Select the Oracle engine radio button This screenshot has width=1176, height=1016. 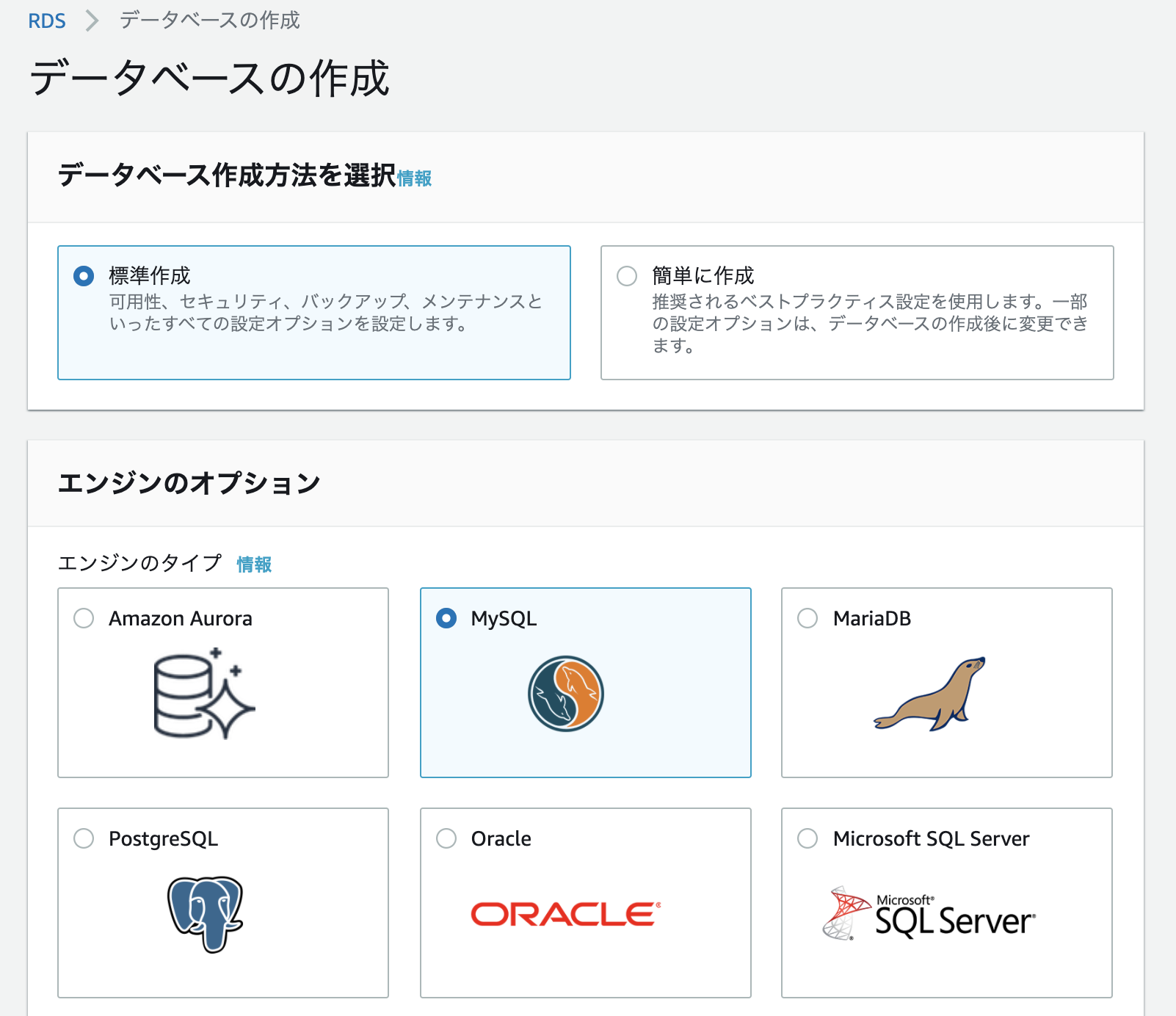tap(446, 839)
